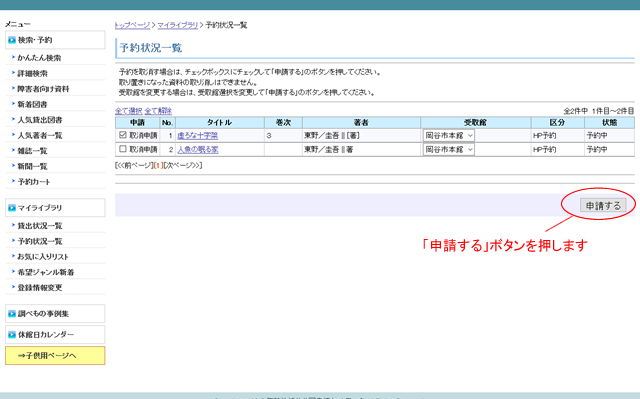Image resolution: width=640 pixels, height=399 pixels.
Task: Click the トップページ breadcrumb link
Action: [132, 25]
